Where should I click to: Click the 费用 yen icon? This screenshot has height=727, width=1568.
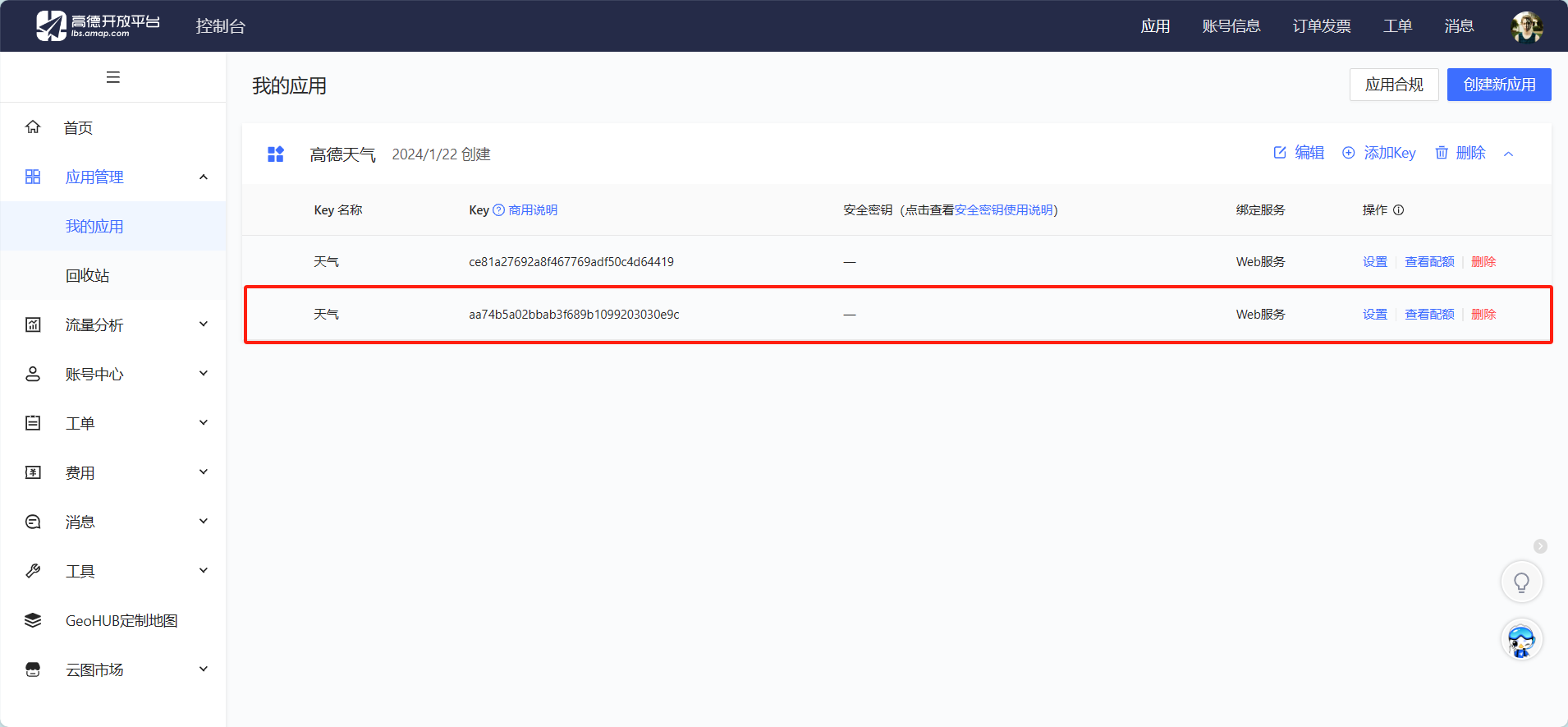[x=33, y=472]
